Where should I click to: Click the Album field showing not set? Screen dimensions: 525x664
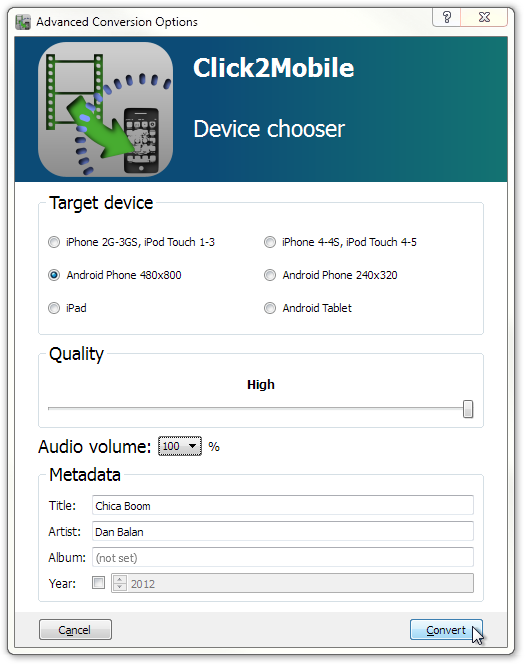(283, 557)
